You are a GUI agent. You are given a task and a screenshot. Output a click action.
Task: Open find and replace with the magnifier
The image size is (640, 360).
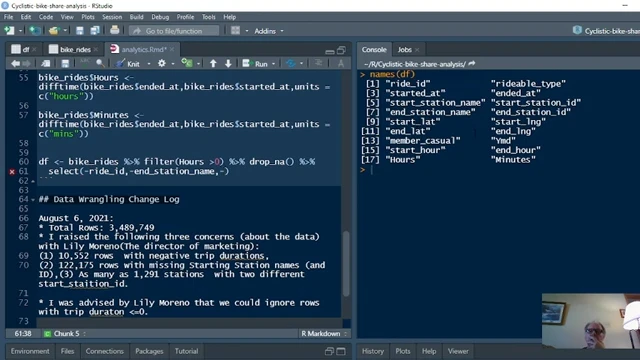tap(100, 63)
